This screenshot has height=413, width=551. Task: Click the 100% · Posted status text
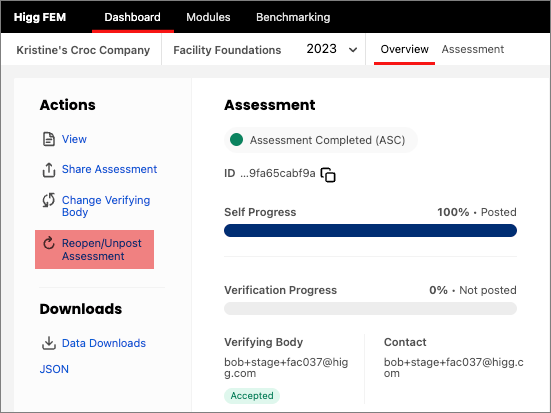477,212
